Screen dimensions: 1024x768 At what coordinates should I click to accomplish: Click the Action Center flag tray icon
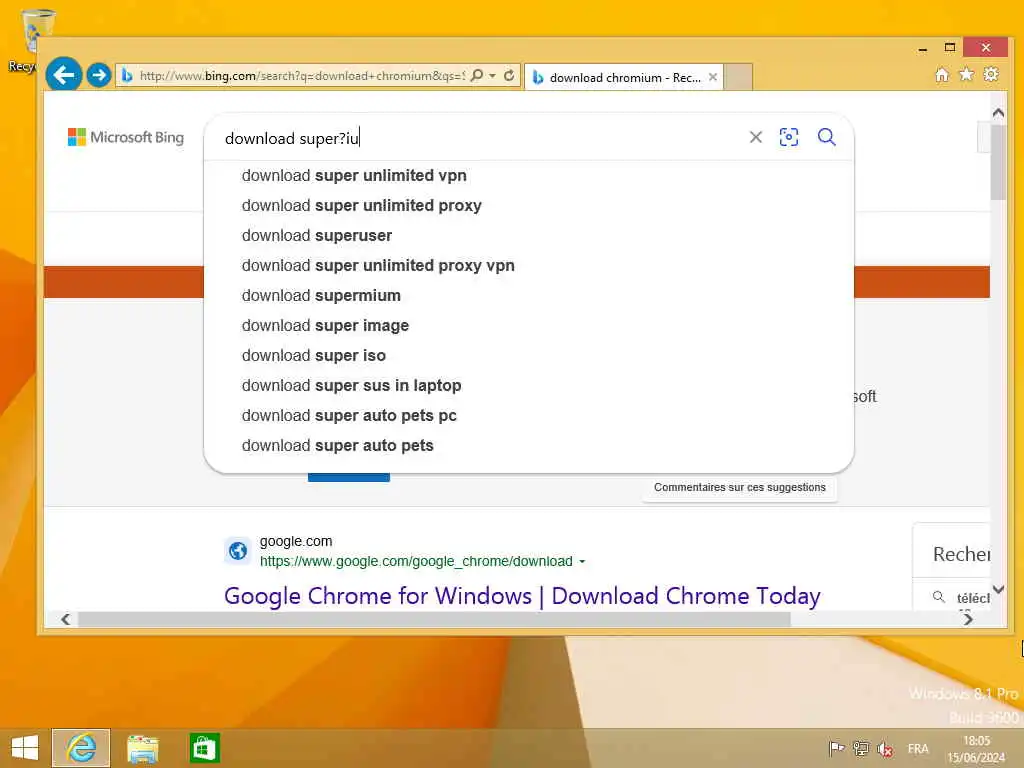pyautogui.click(x=836, y=748)
